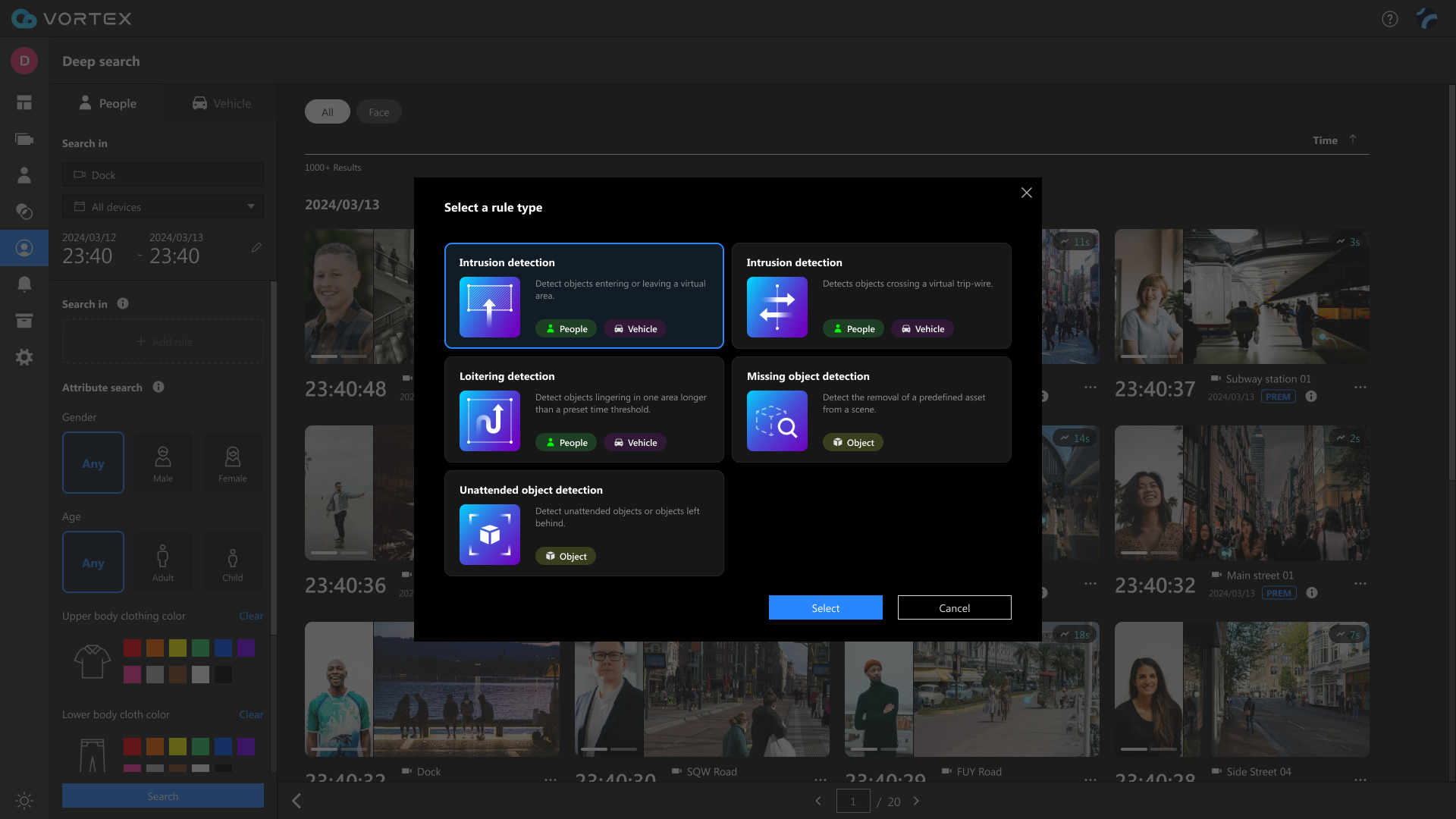Open the Help question mark icon
The height and width of the screenshot is (819, 1456).
tap(1390, 19)
